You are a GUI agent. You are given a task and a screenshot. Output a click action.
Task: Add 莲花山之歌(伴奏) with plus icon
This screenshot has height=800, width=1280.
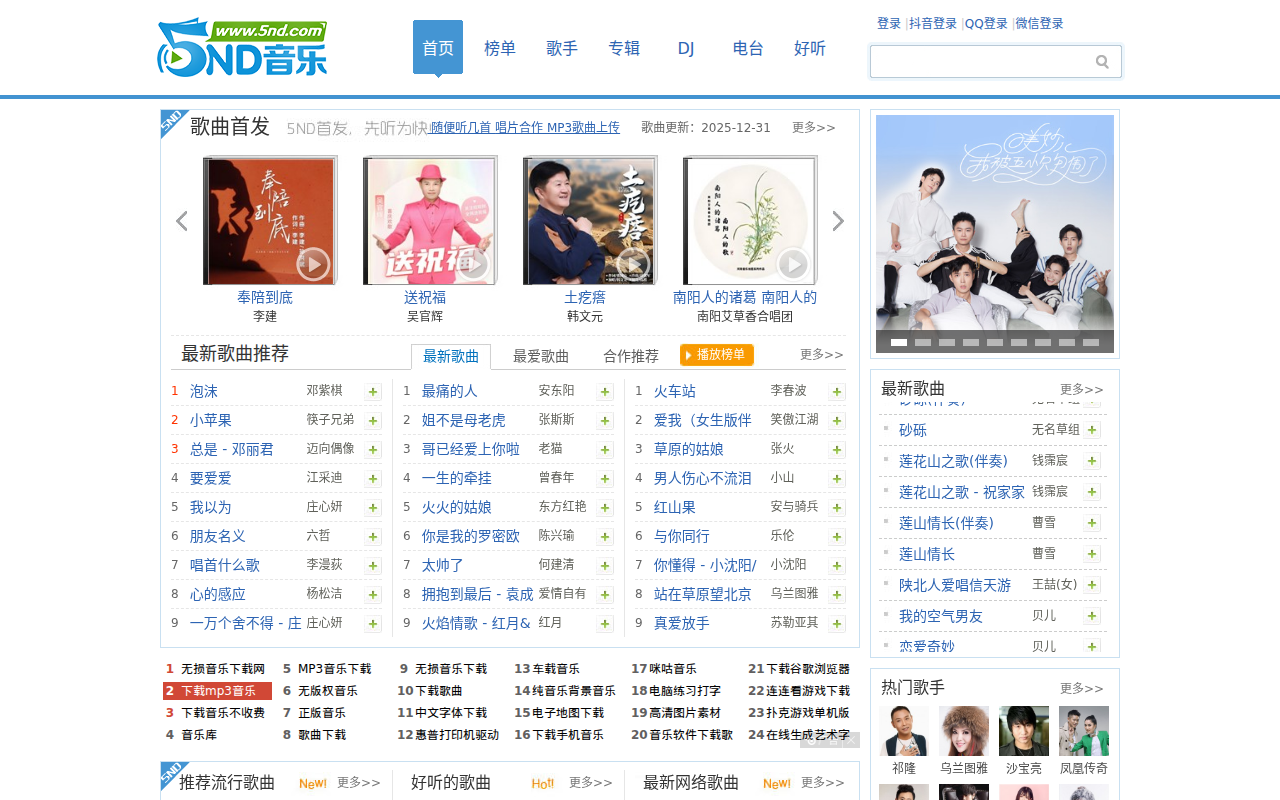coord(1091,460)
